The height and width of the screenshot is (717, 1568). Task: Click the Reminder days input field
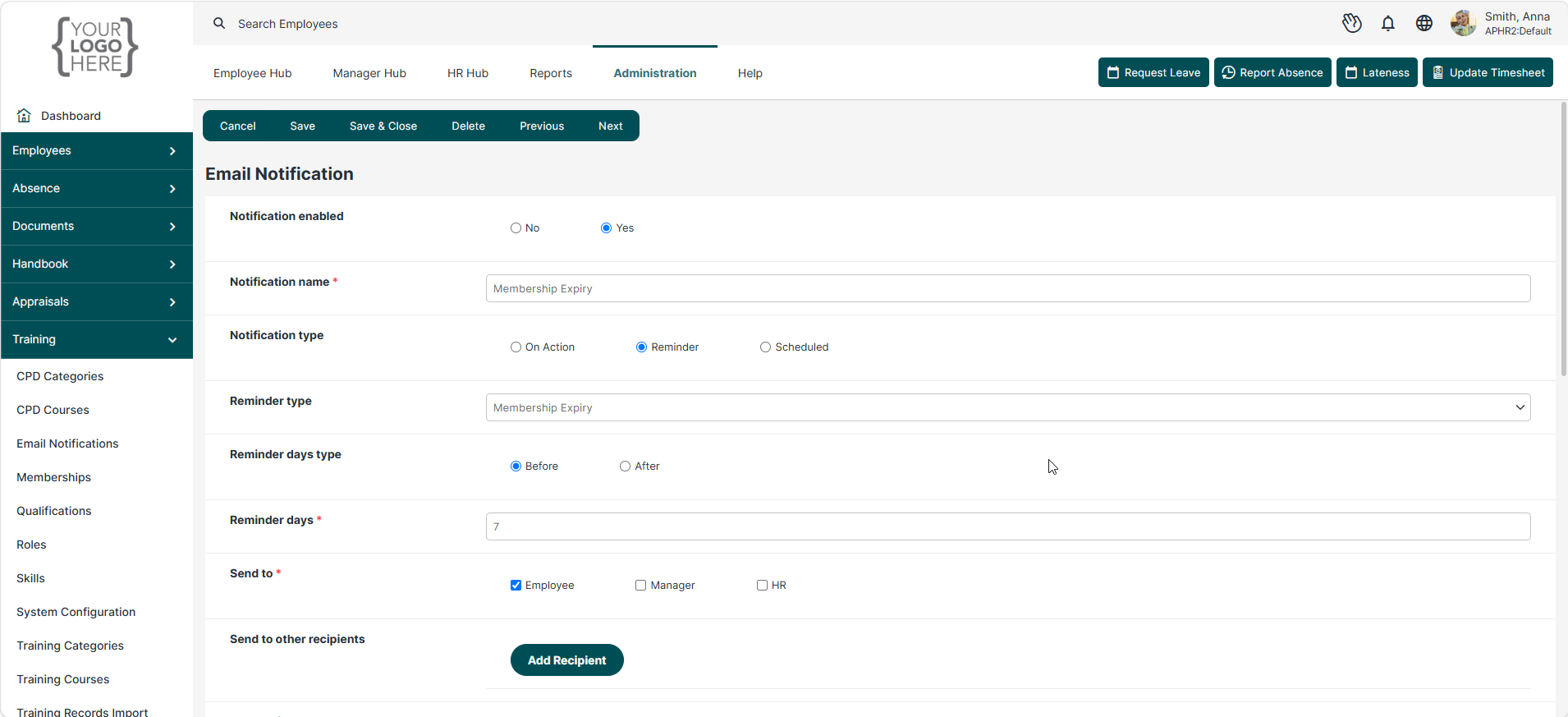[1008, 526]
